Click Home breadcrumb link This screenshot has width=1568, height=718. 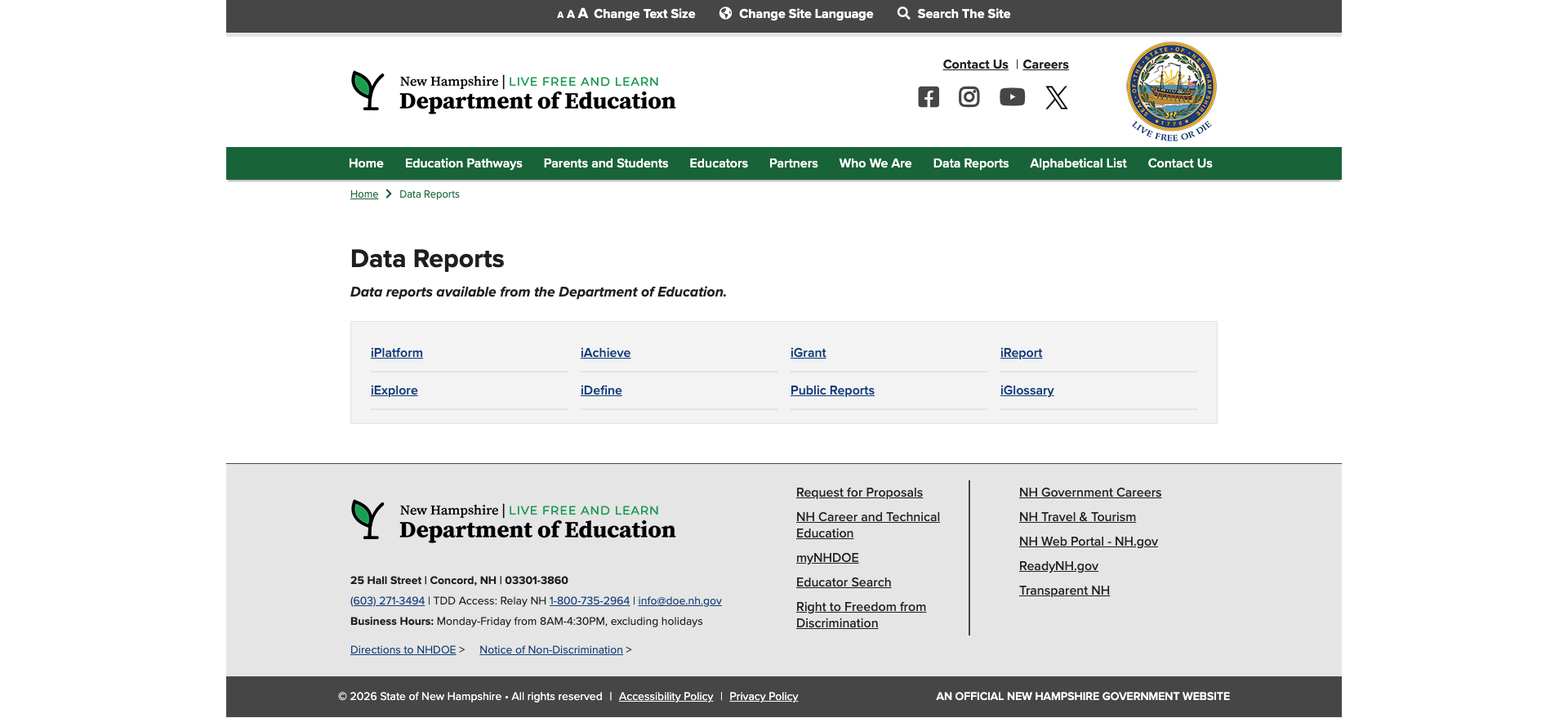364,194
